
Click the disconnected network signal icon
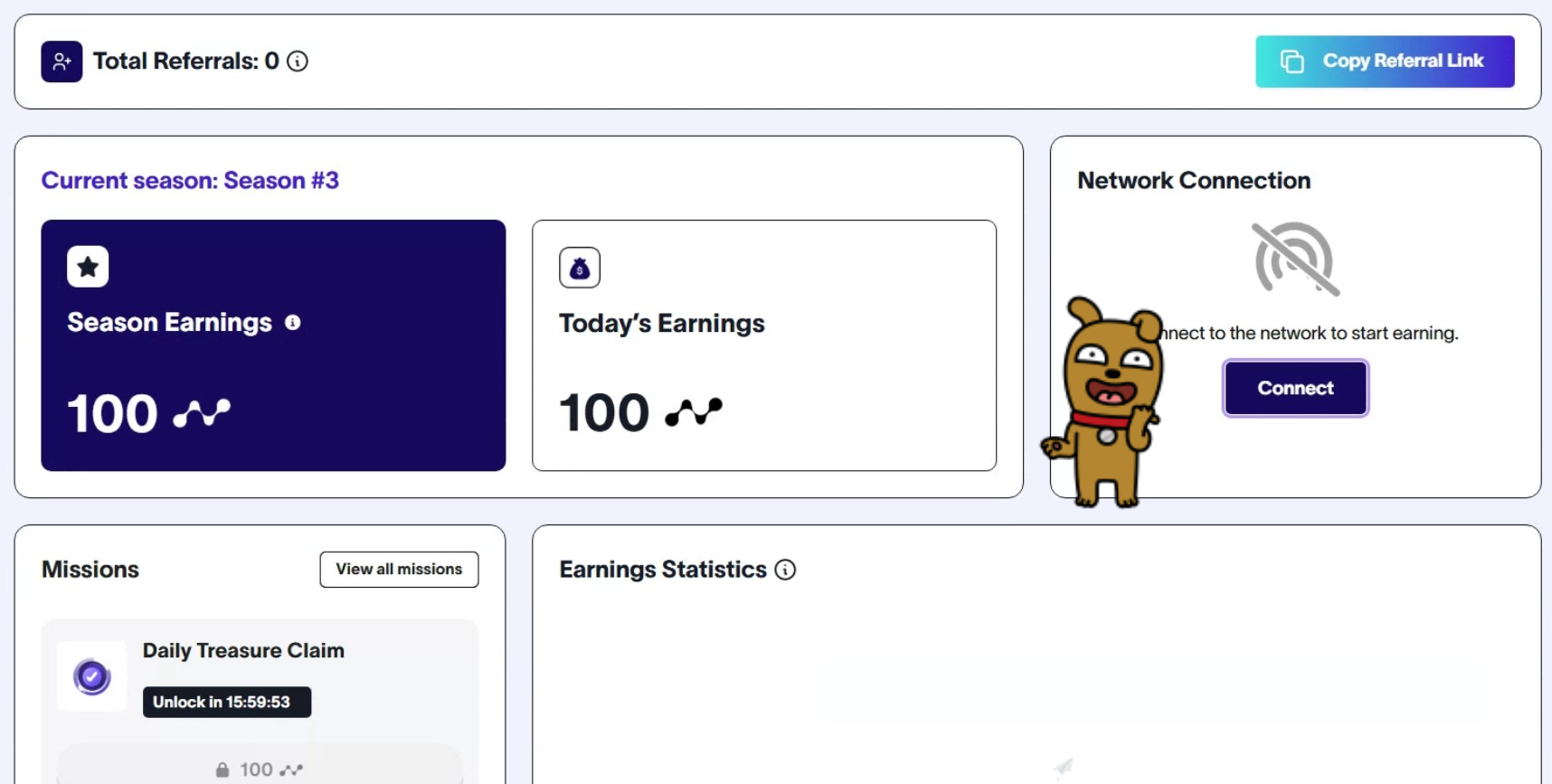click(x=1295, y=260)
